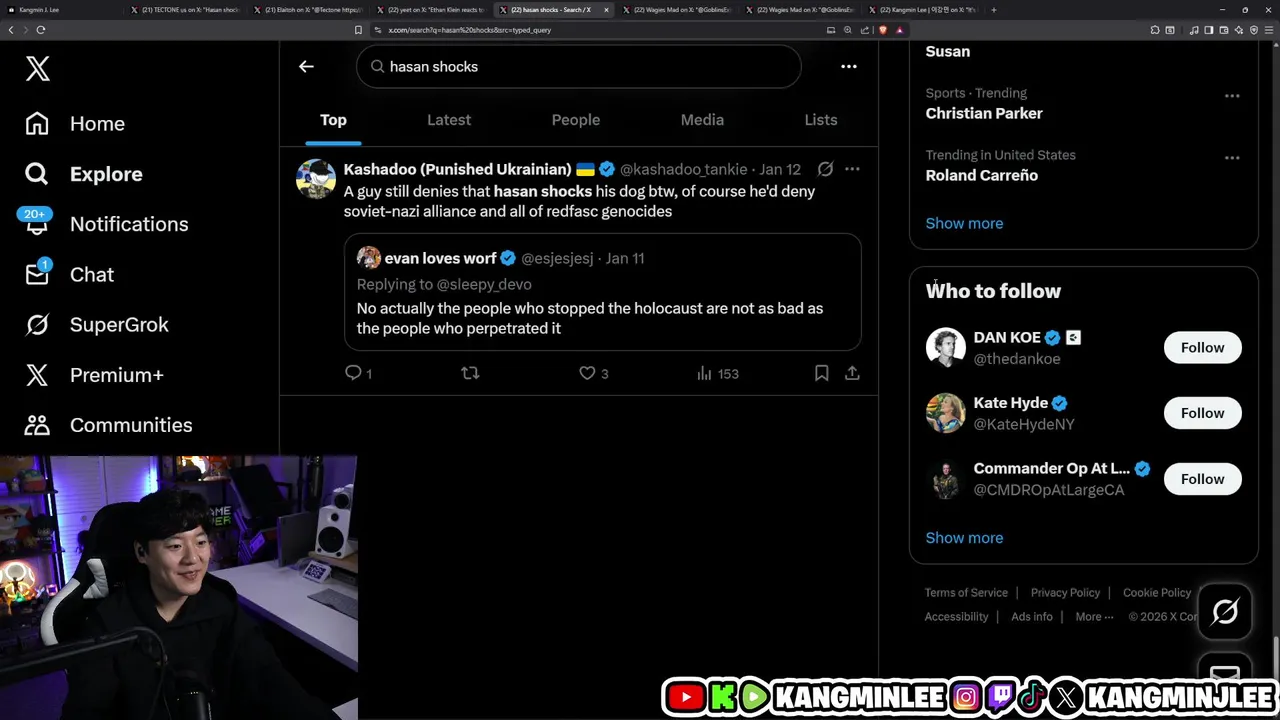Screen dimensions: 1280x720
Task: Click the Grok explain icon on Kashadoo's post
Action: pos(825,169)
